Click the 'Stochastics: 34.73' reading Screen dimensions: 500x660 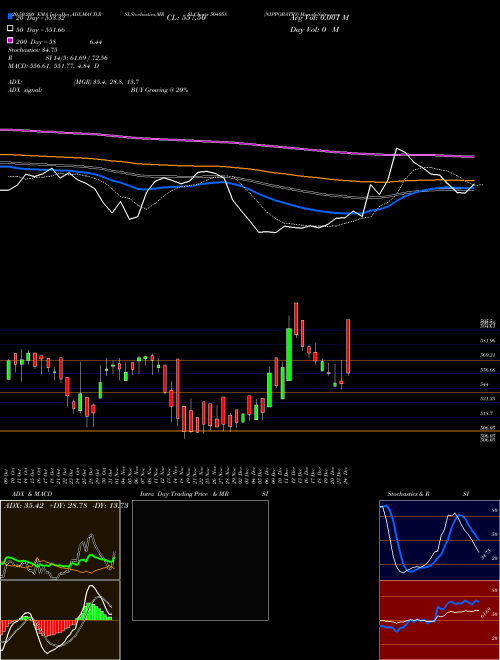point(32,50)
